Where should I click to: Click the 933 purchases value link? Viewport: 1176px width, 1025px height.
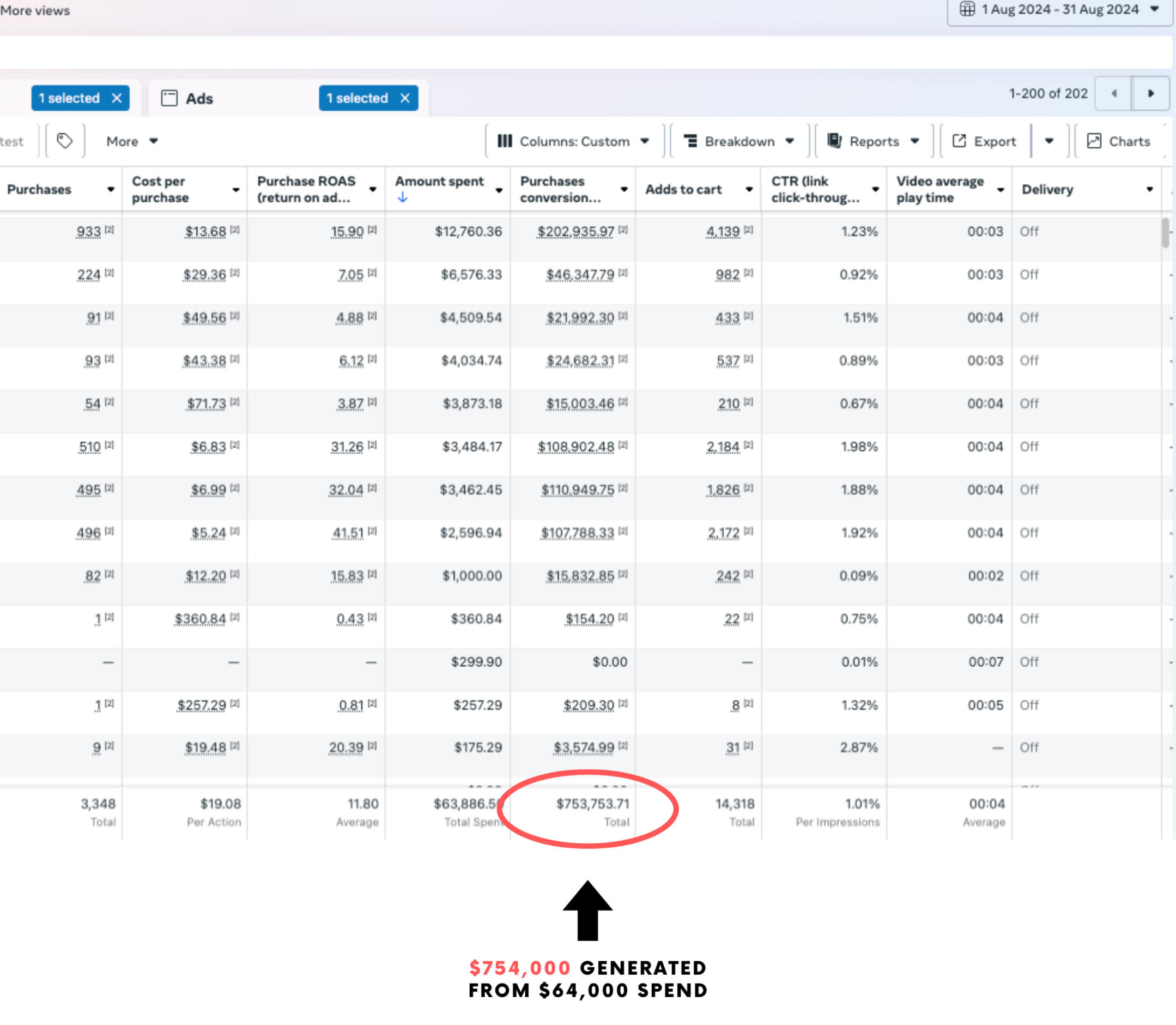[x=89, y=232]
